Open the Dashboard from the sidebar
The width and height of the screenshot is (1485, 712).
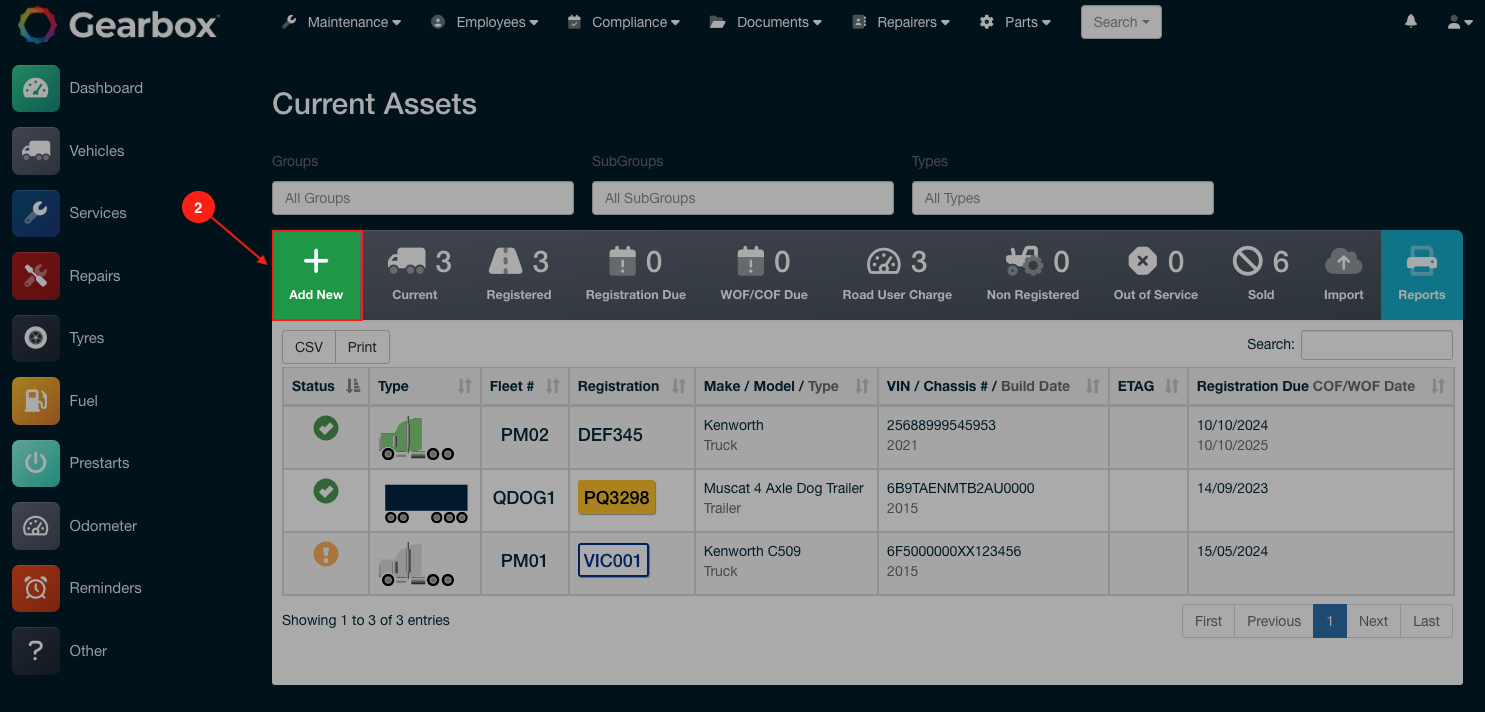click(36, 88)
